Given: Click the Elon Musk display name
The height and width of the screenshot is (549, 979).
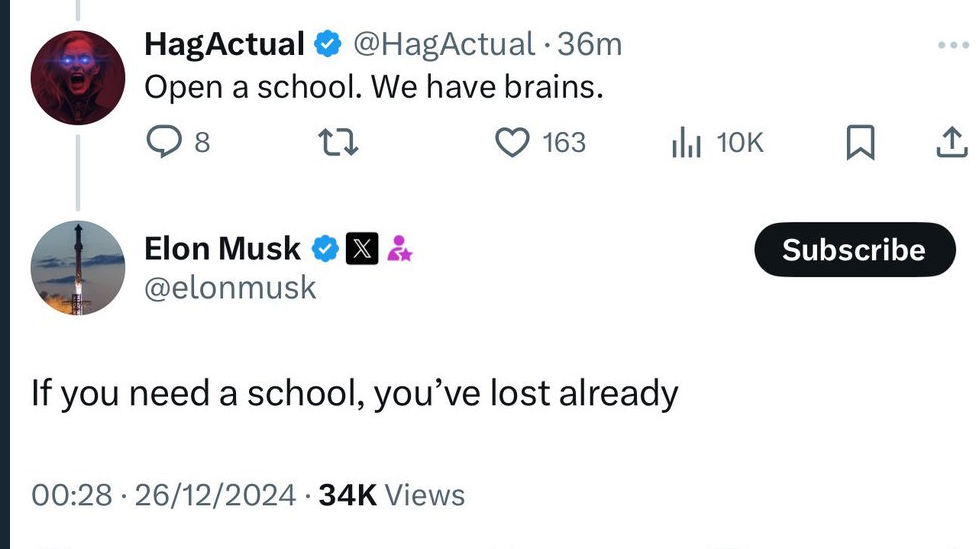Looking at the screenshot, I should click(222, 248).
